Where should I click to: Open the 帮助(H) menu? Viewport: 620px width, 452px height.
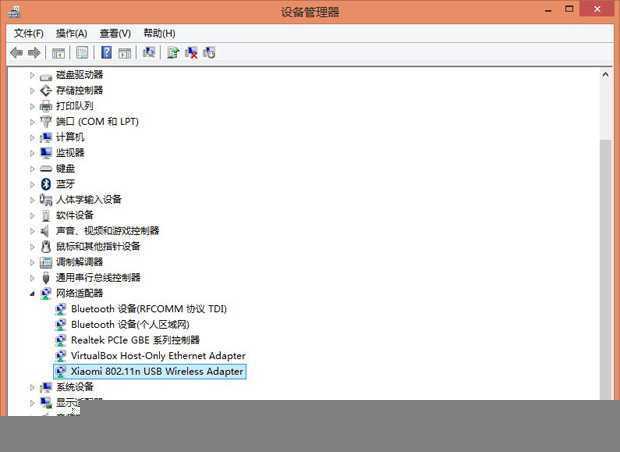[159, 33]
